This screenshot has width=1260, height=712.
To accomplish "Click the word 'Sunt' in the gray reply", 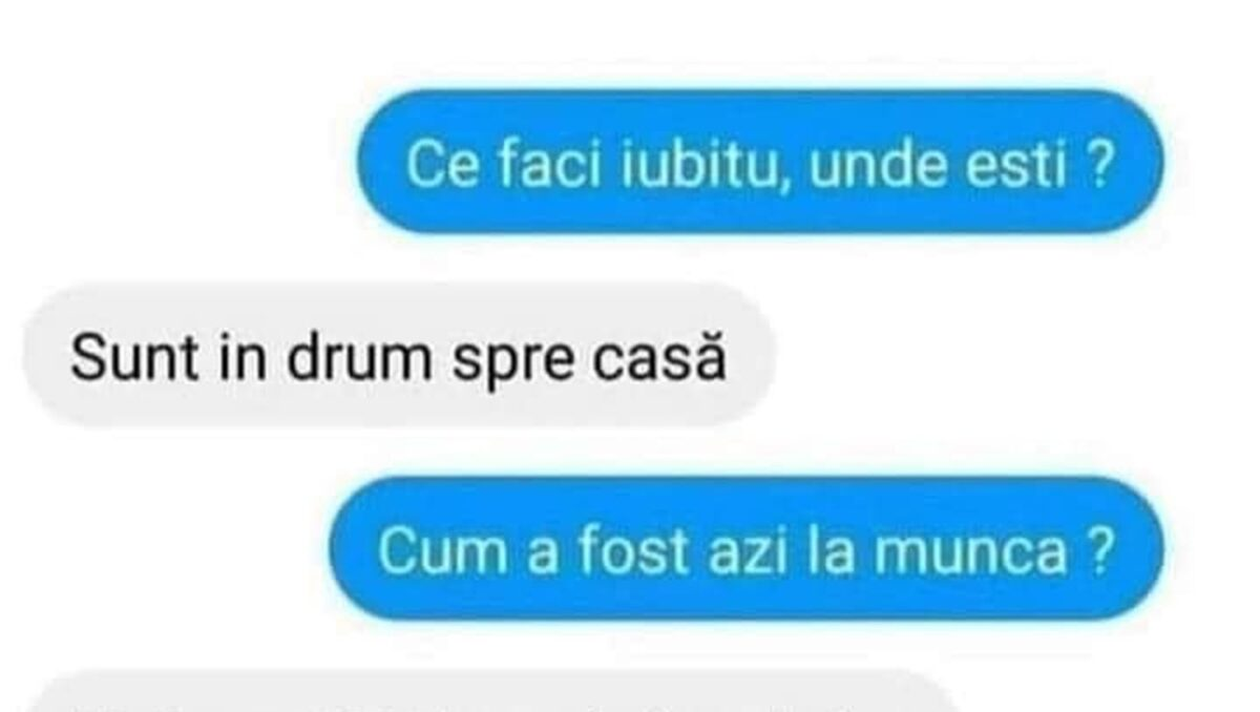I will (x=118, y=359).
